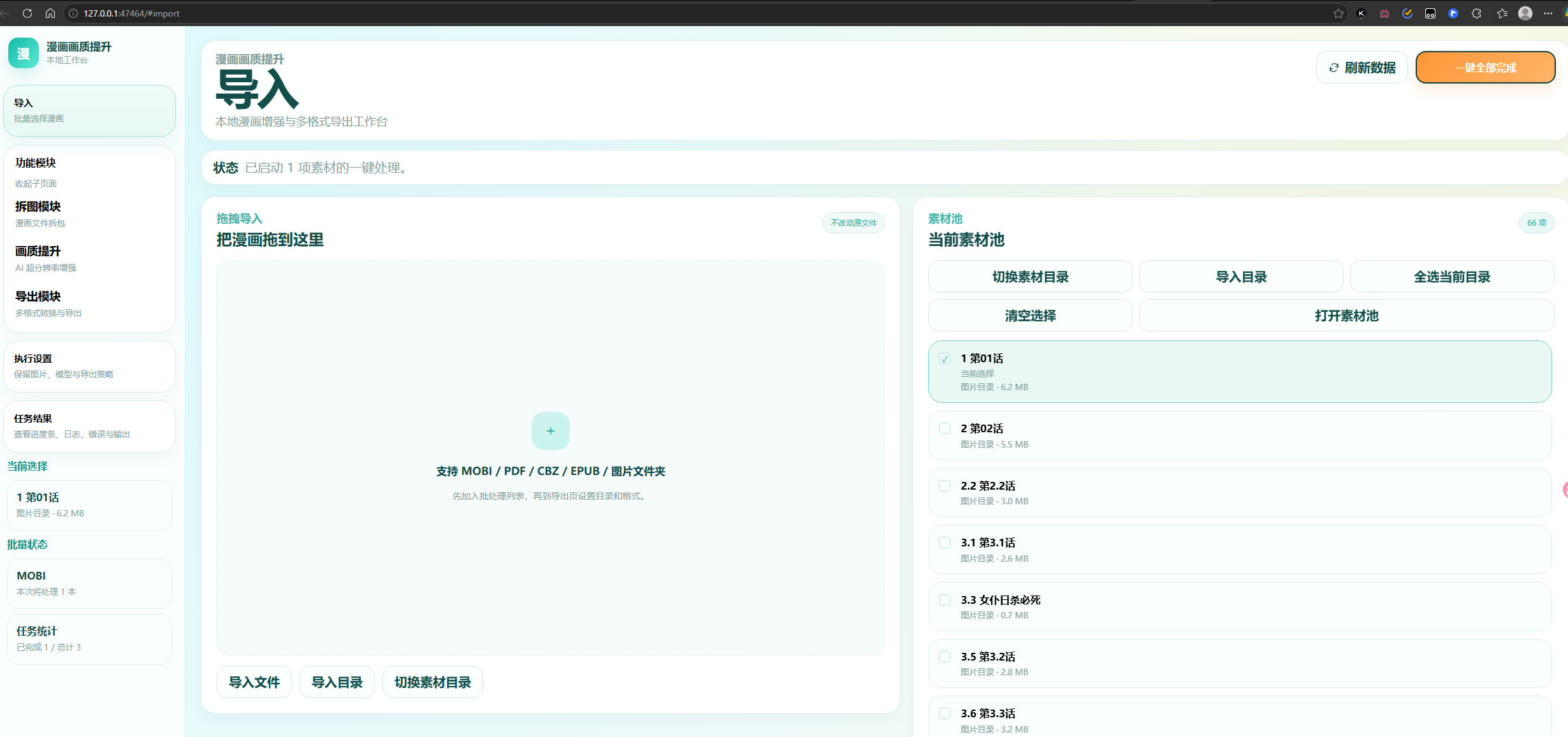Viewport: 1568px width, 737px height.
Task: Open 执行设置 sidebar section
Action: tap(89, 366)
